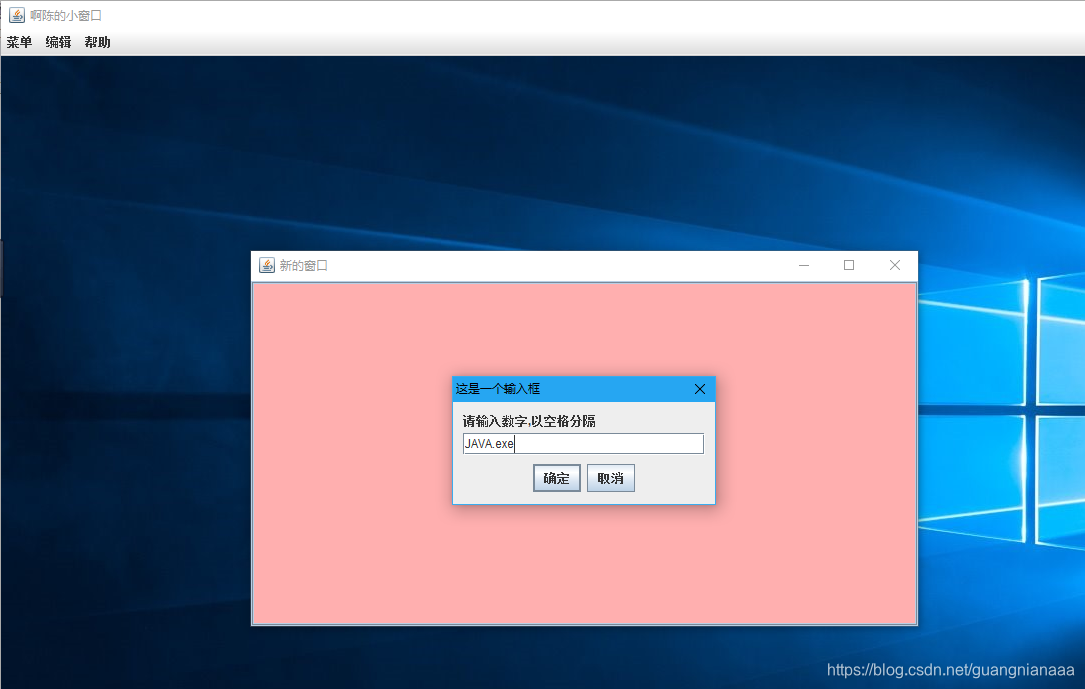This screenshot has width=1085, height=689.
Task: Minimize the 新的窗口 window
Action: 803,265
